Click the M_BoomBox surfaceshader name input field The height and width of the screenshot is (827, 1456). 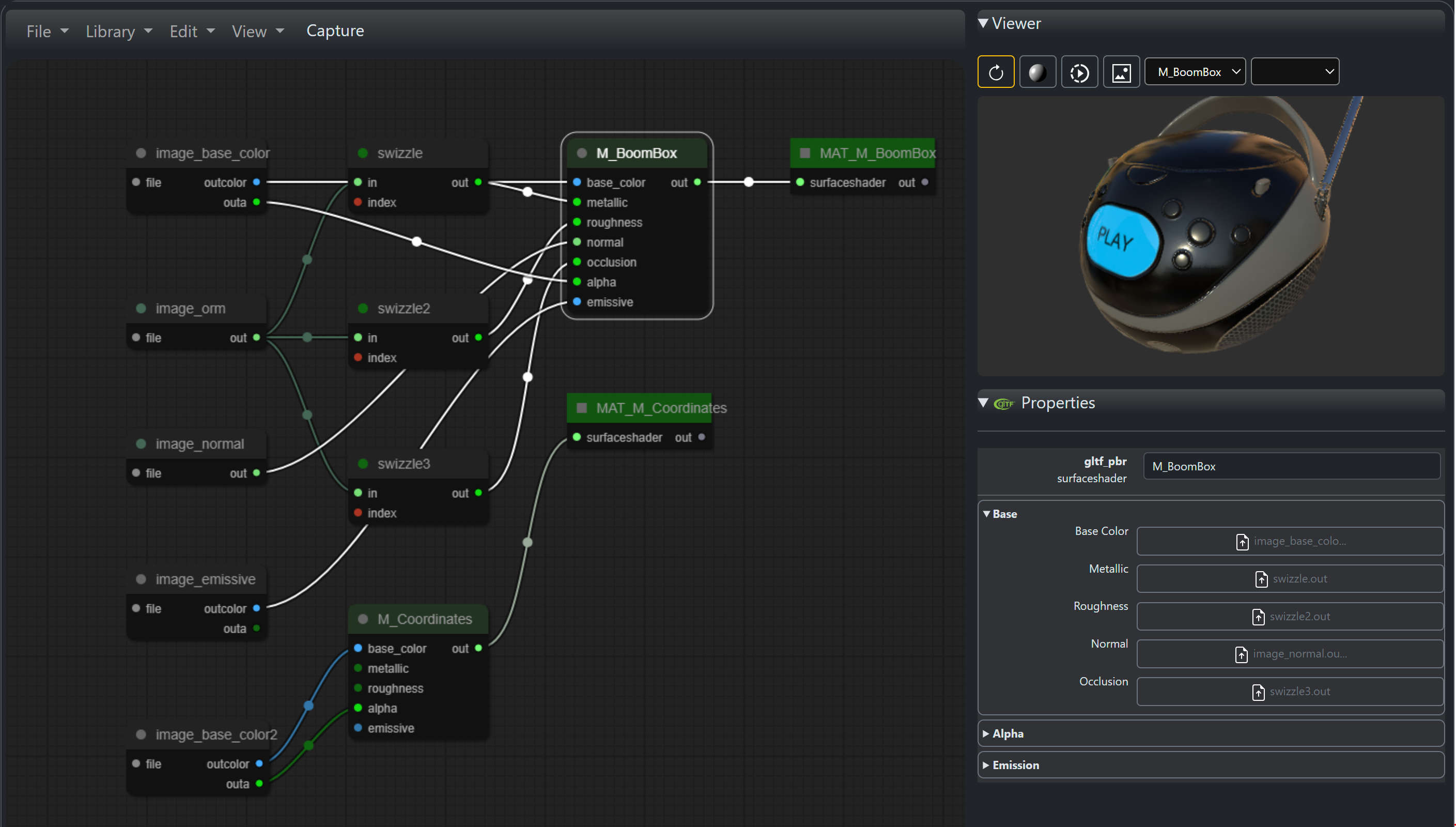(x=1292, y=466)
